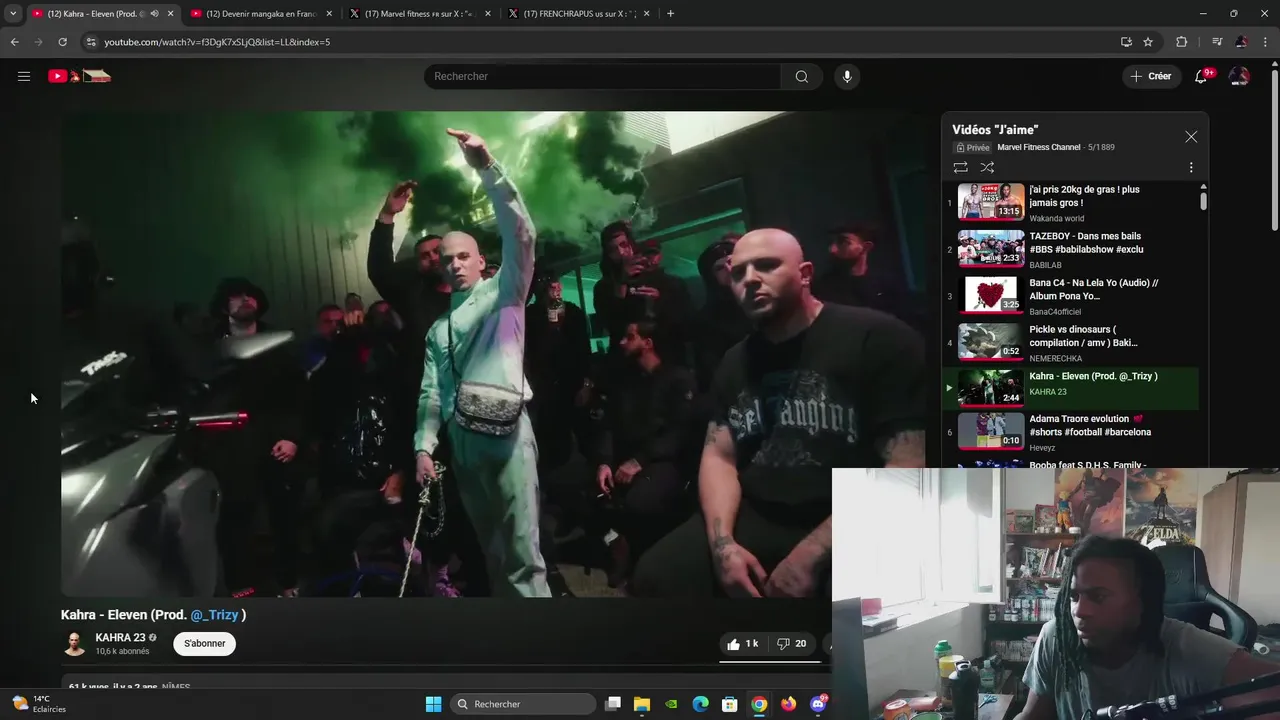Screen dimensions: 1280x720
Task: Click the Créer button
Action: [1150, 76]
